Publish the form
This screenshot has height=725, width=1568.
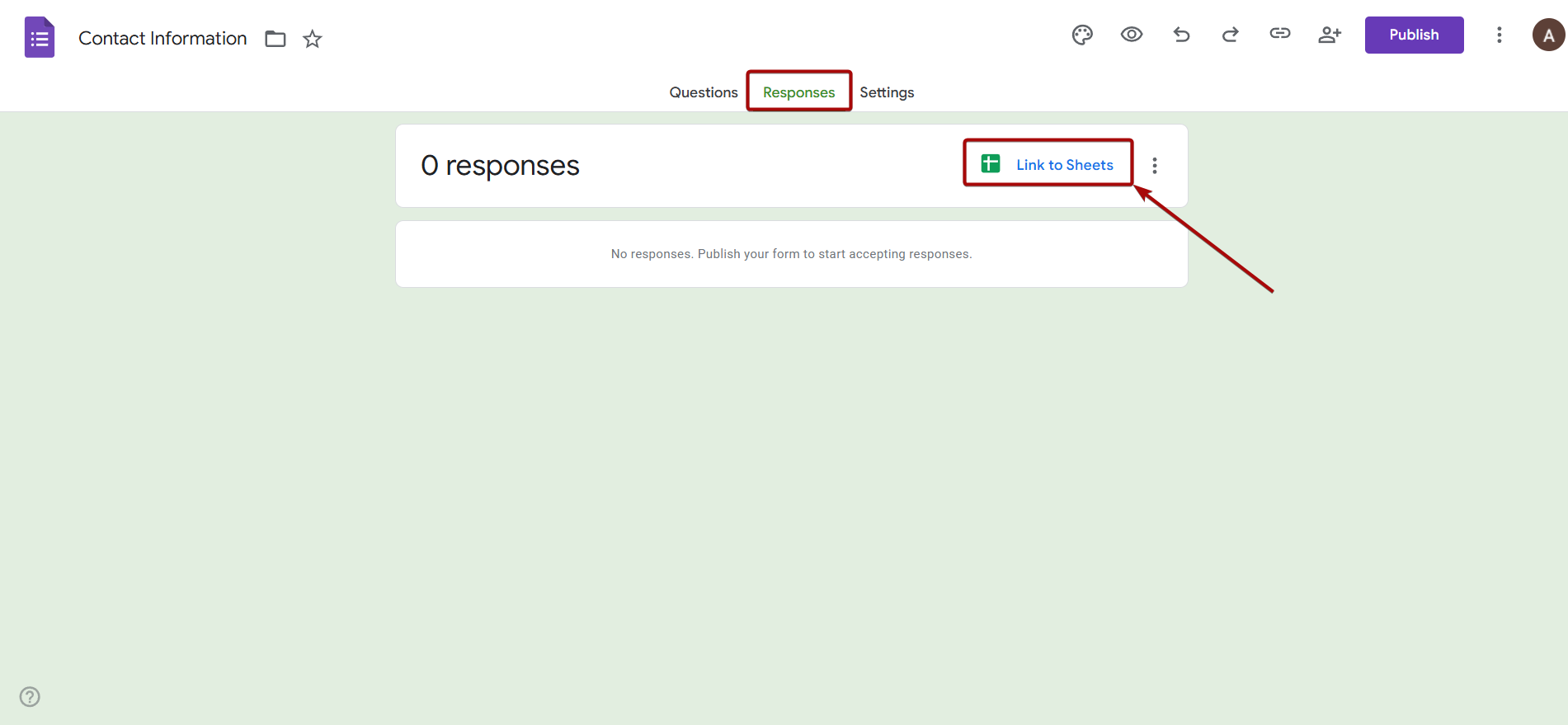pyautogui.click(x=1414, y=35)
